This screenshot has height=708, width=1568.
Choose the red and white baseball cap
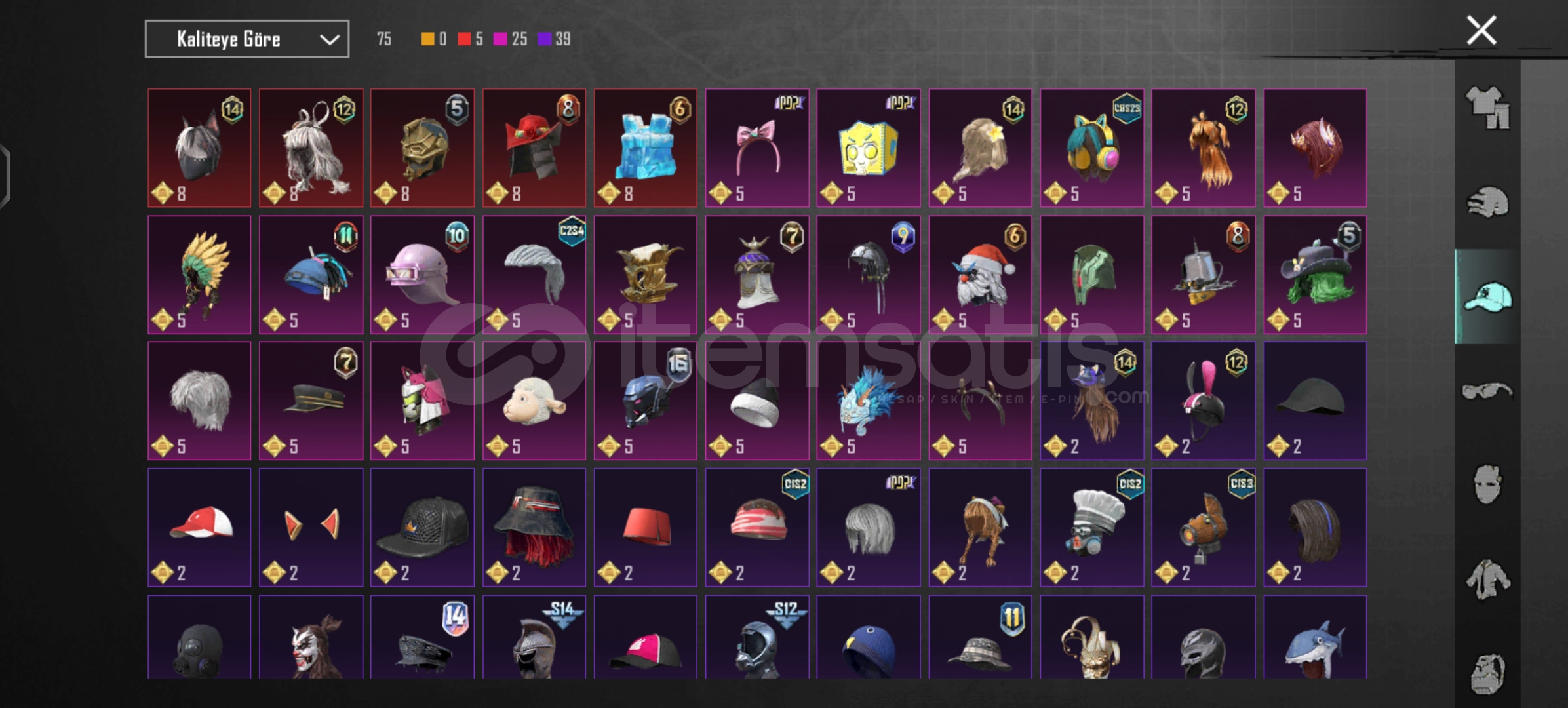pos(199,527)
